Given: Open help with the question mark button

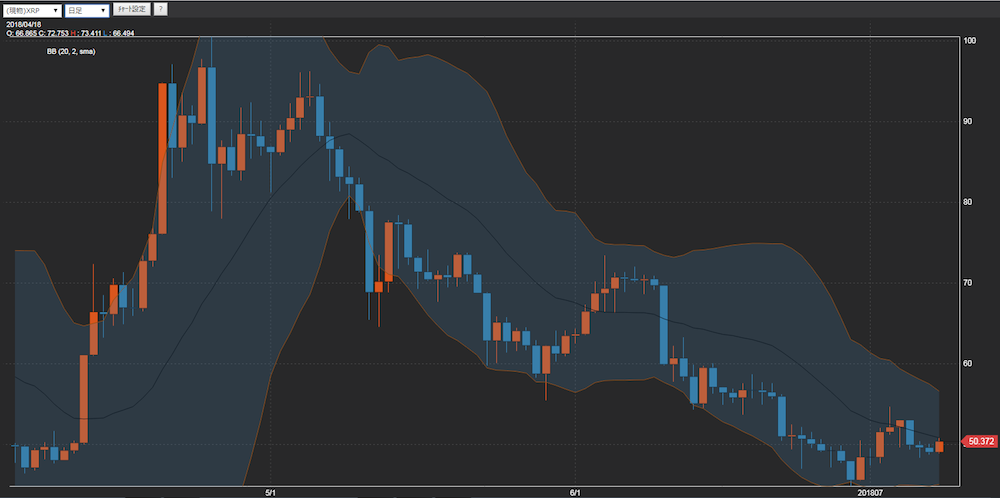Looking at the screenshot, I should [x=161, y=10].
